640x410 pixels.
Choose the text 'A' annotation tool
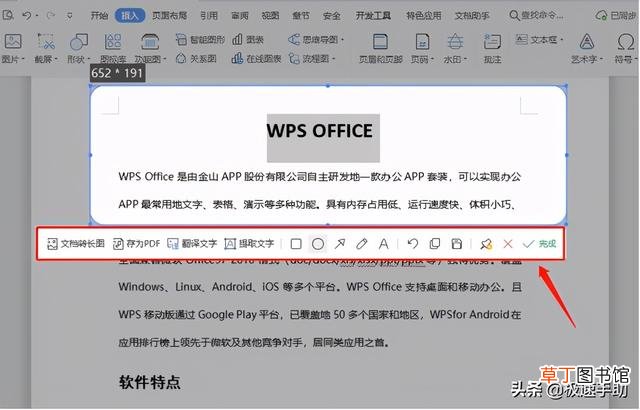[x=383, y=244]
